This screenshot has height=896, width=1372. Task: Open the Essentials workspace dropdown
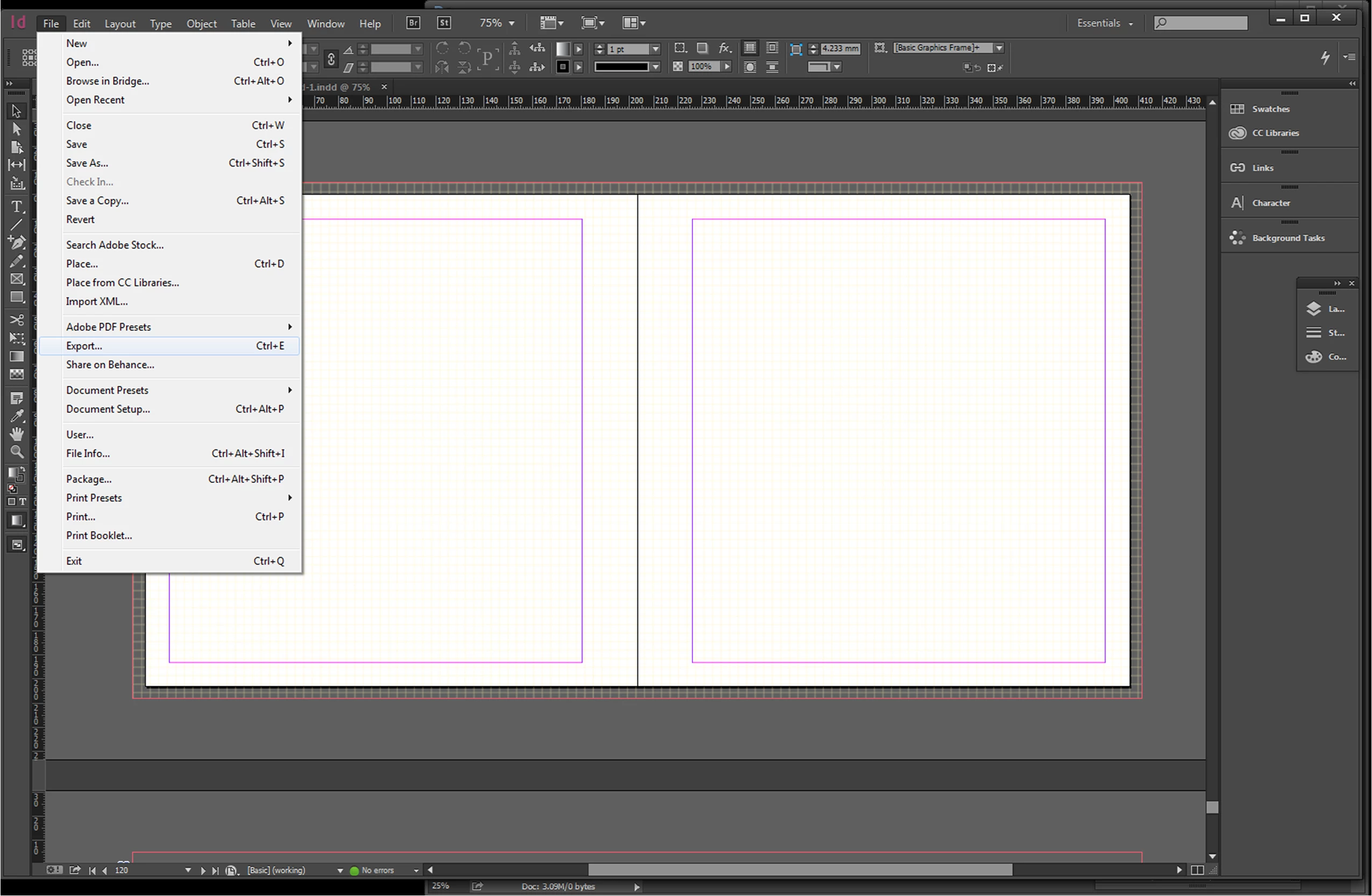tap(1105, 23)
